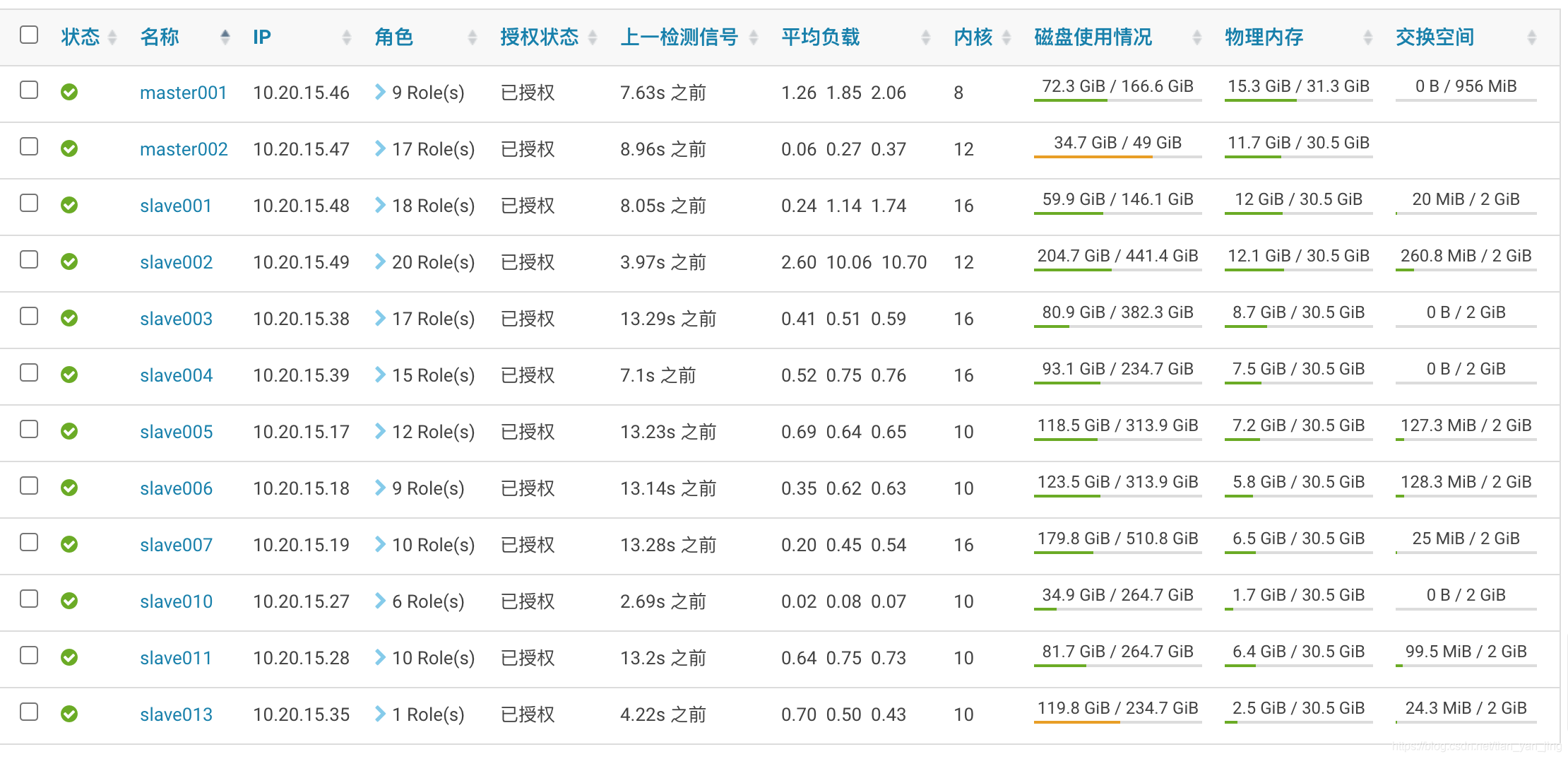1568x759 pixels.
Task: Click the green status icon for slave013
Action: [69, 714]
